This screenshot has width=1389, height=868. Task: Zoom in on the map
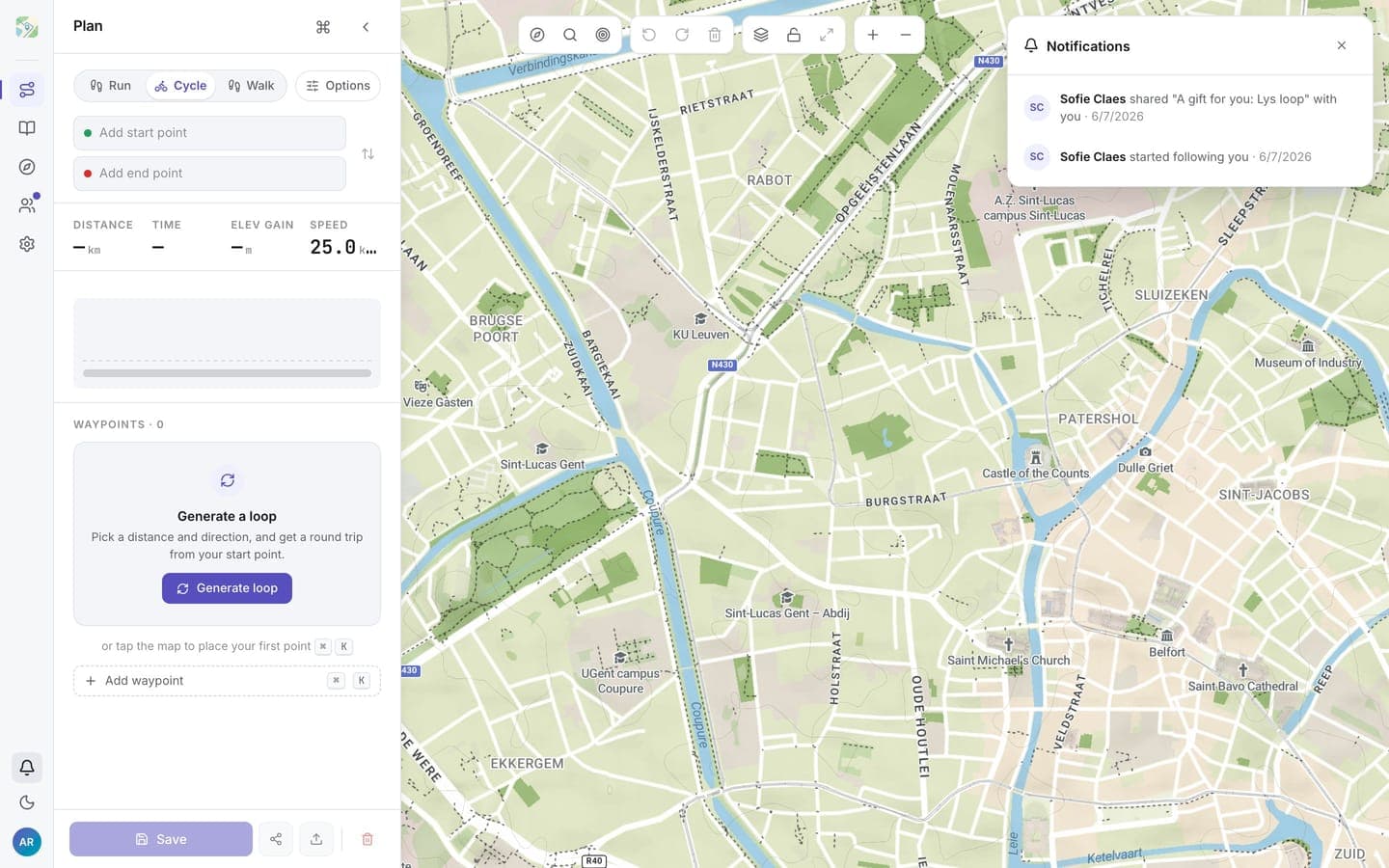873,35
